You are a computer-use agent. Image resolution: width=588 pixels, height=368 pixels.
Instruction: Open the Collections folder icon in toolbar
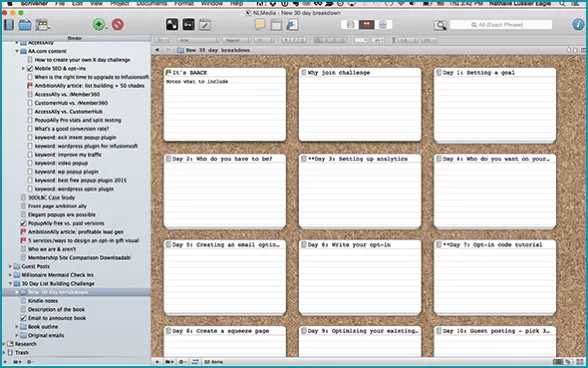pos(25,25)
